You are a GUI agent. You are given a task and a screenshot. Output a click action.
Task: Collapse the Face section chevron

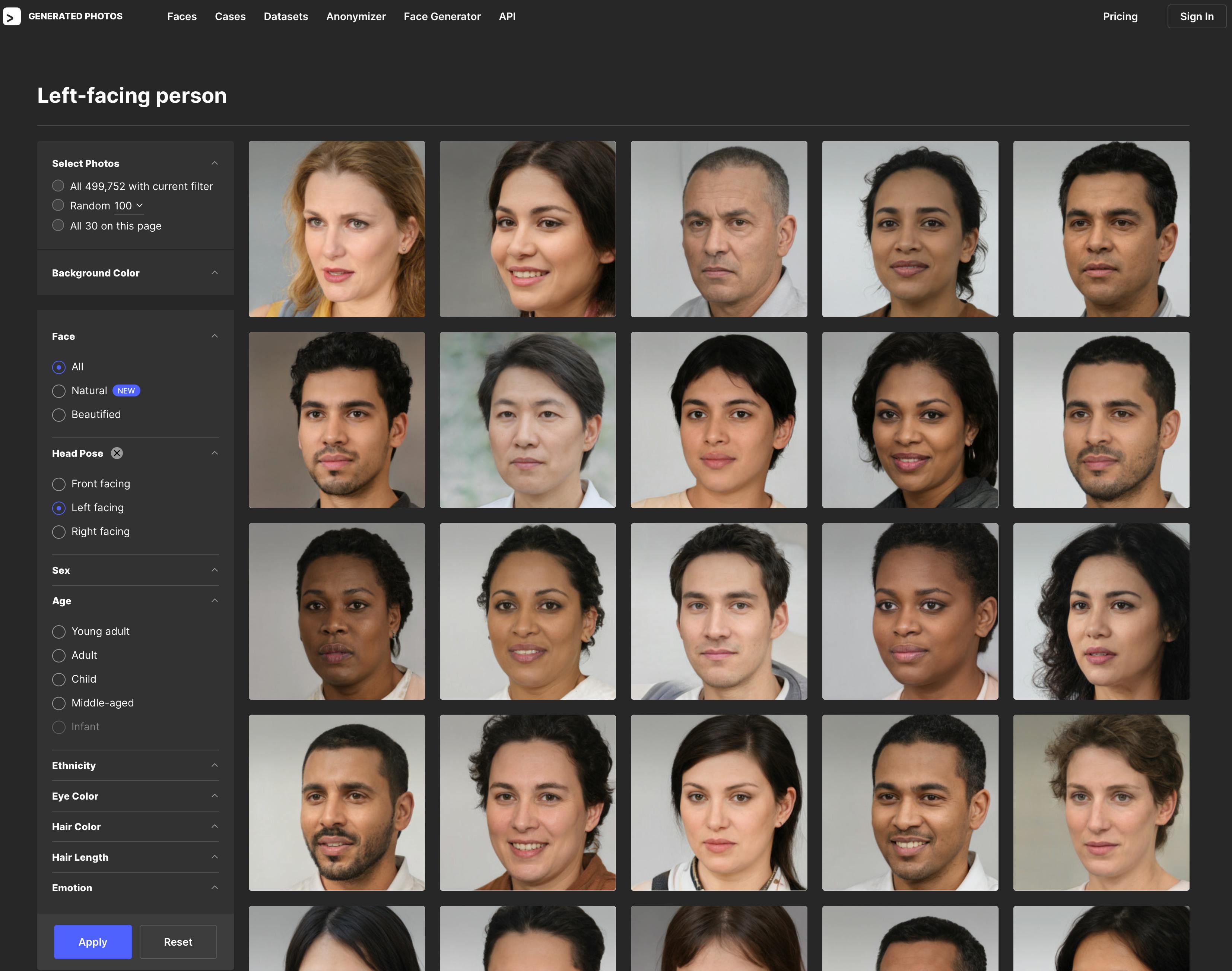tap(214, 336)
